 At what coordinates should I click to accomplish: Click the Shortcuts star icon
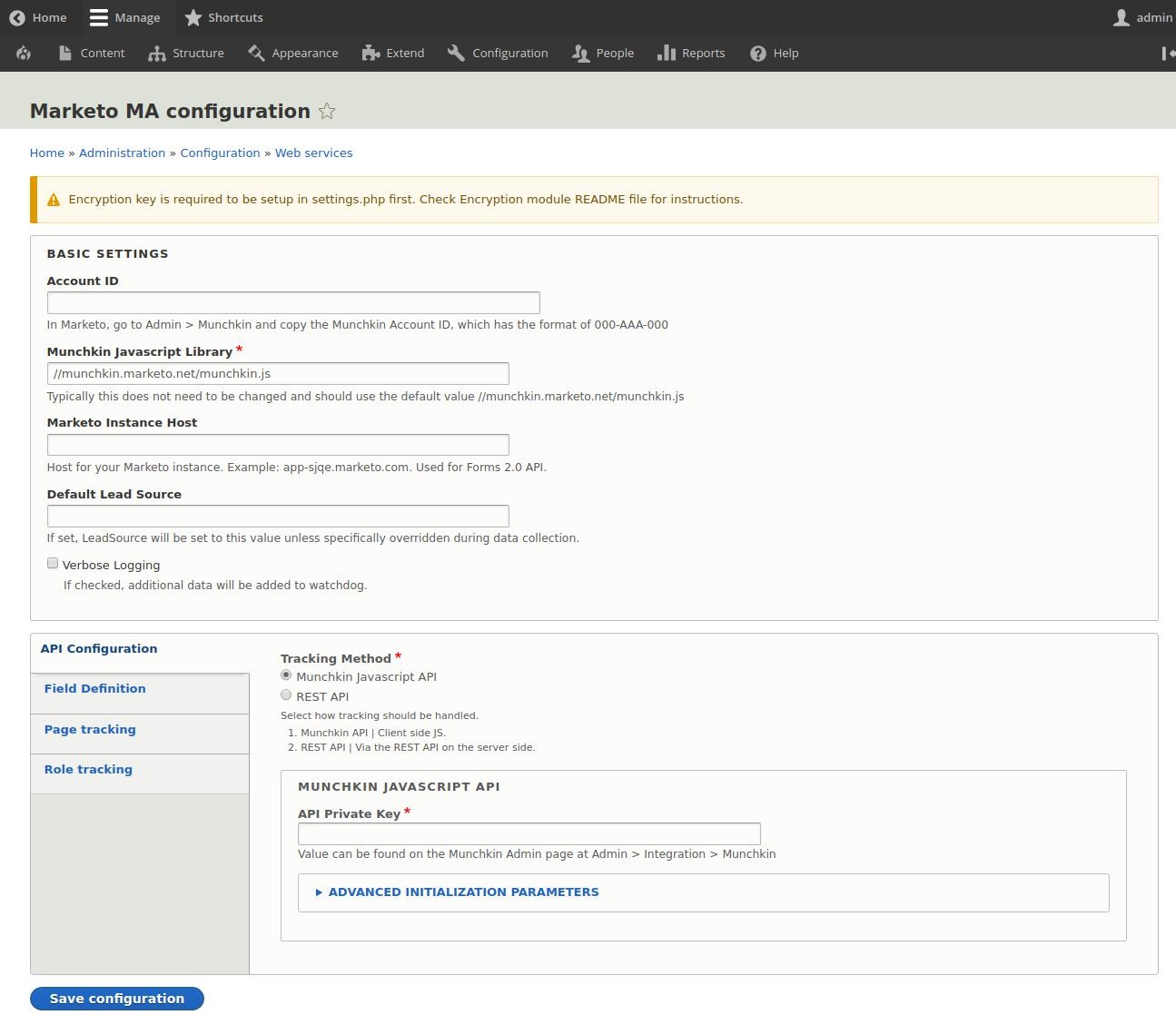tap(193, 17)
